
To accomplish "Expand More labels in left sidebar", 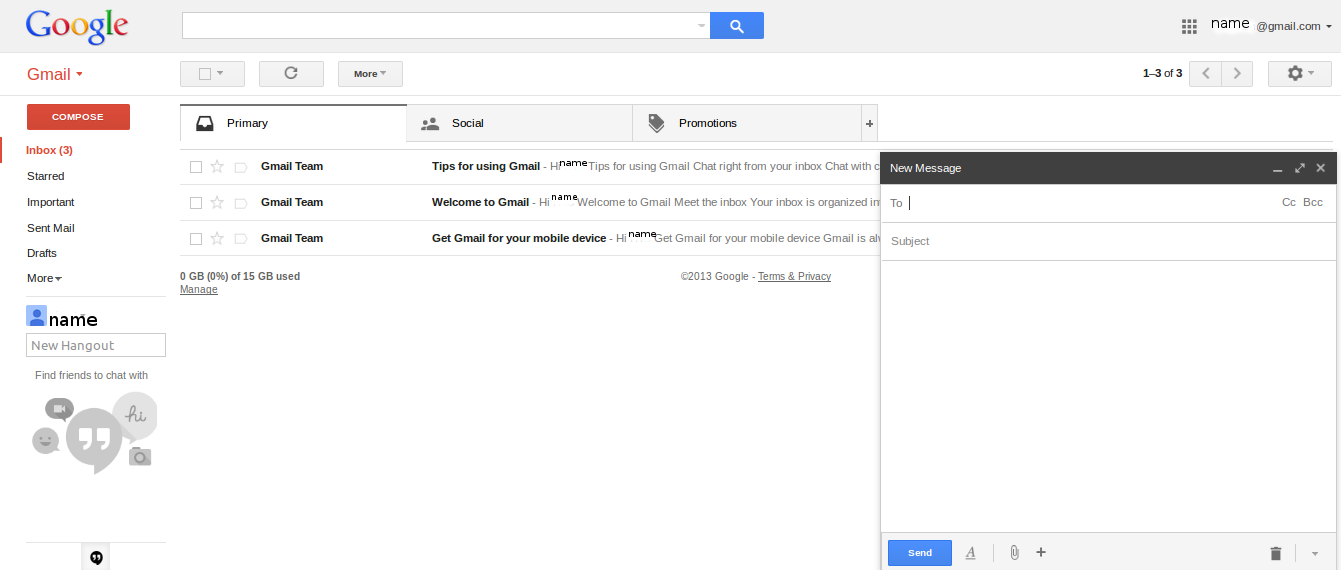I will [x=44, y=278].
